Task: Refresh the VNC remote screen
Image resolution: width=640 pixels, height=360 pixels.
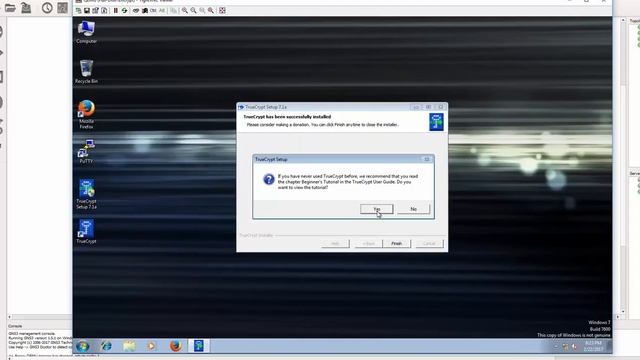Action: pos(124,11)
